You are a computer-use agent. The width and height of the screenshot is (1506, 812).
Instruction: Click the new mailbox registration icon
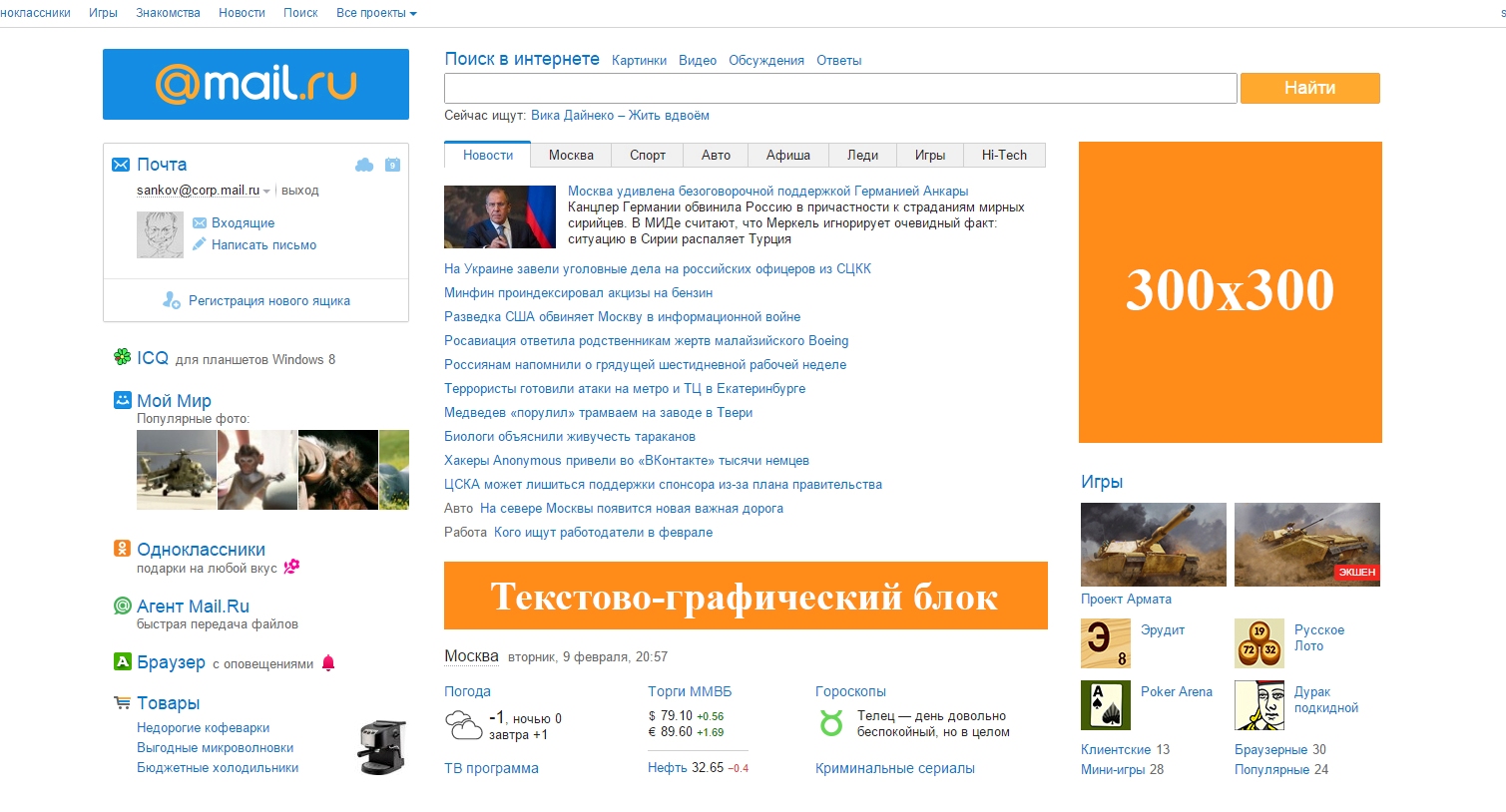(x=172, y=300)
